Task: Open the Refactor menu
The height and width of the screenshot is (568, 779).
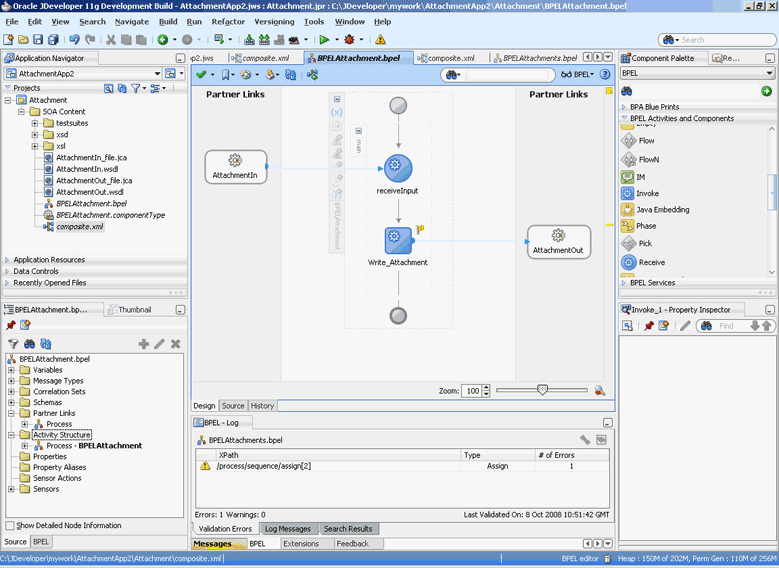Action: tap(228, 21)
